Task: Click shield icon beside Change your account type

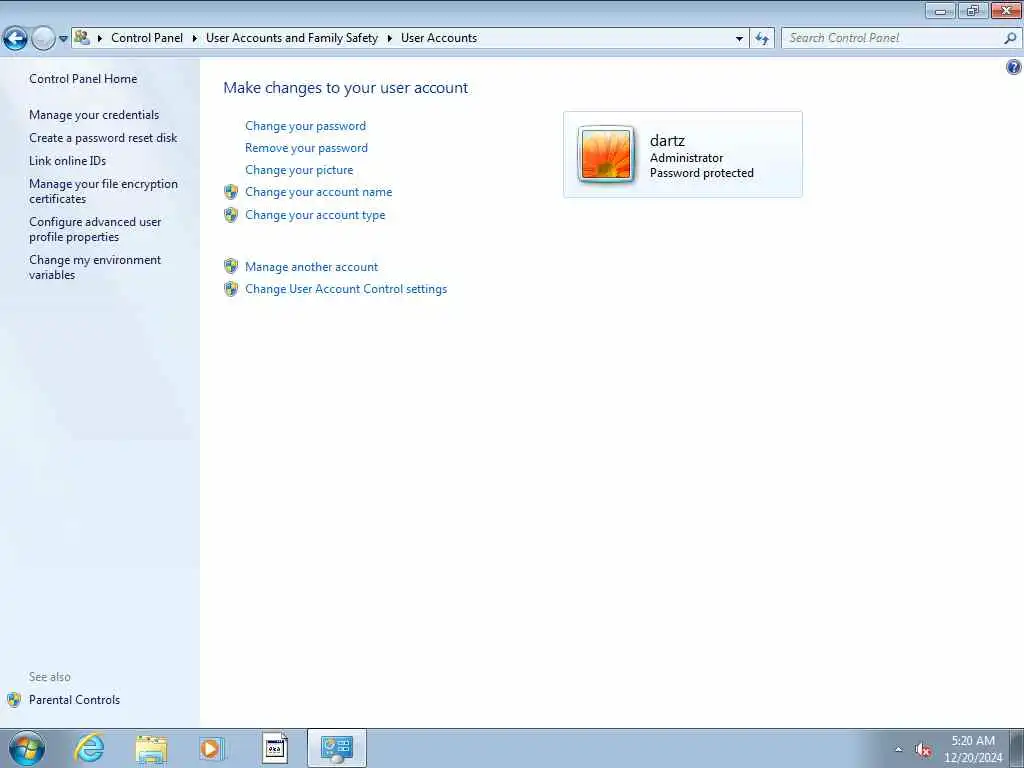Action: pos(231,215)
